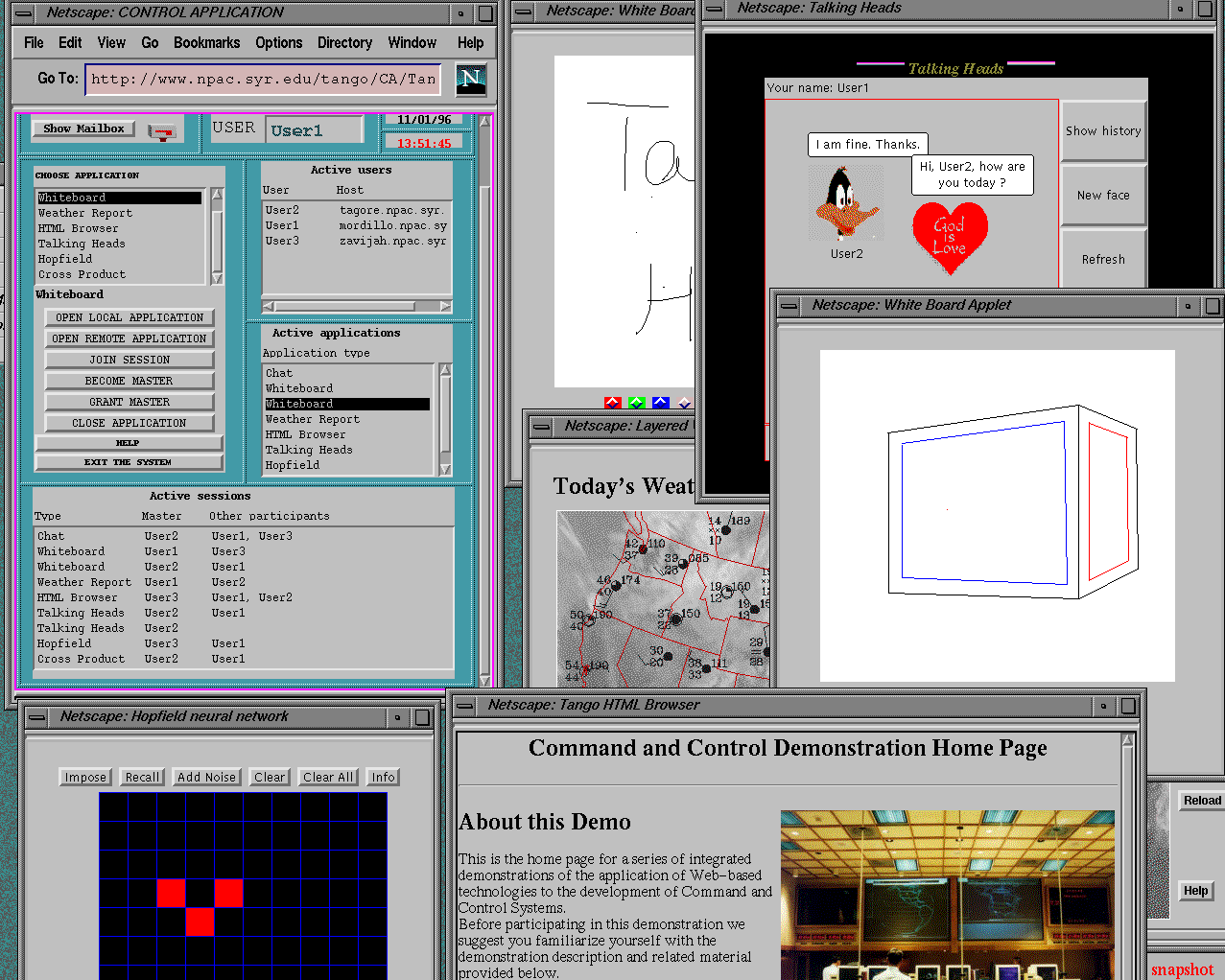
Task: Click the left arrow of Active users scrollbar
Action: click(269, 307)
